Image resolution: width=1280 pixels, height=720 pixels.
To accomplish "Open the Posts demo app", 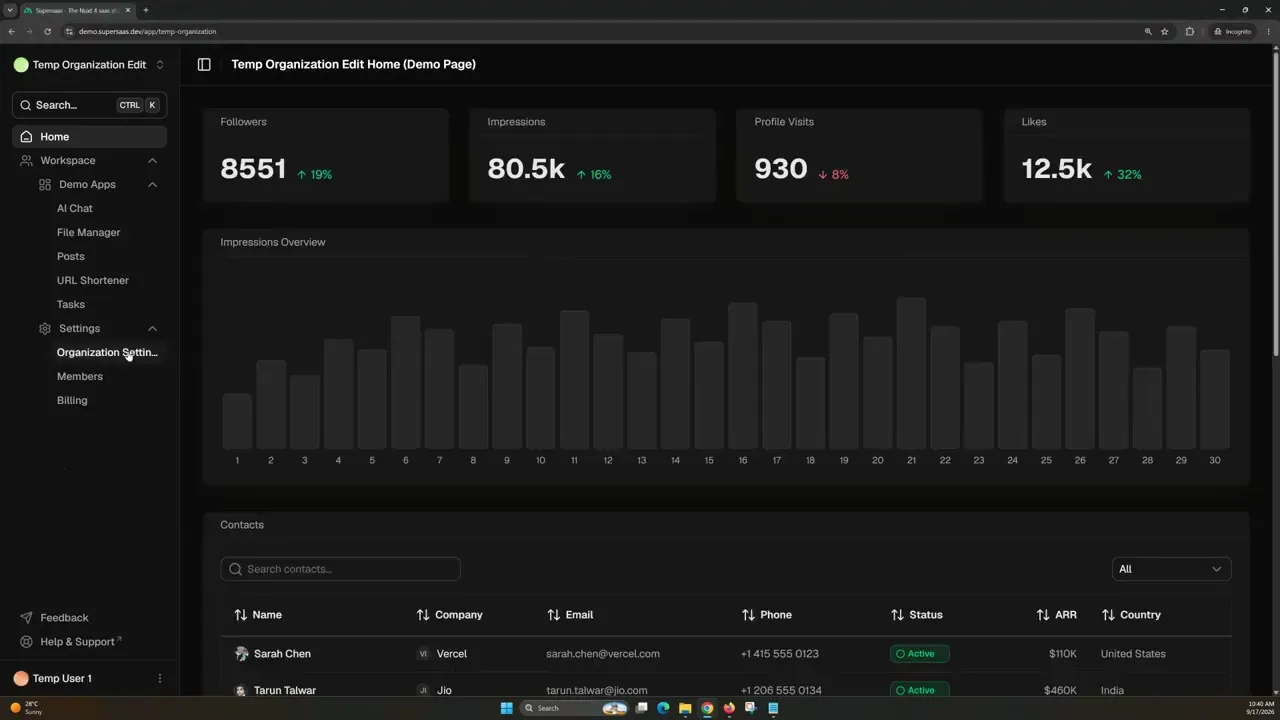I will [x=71, y=256].
